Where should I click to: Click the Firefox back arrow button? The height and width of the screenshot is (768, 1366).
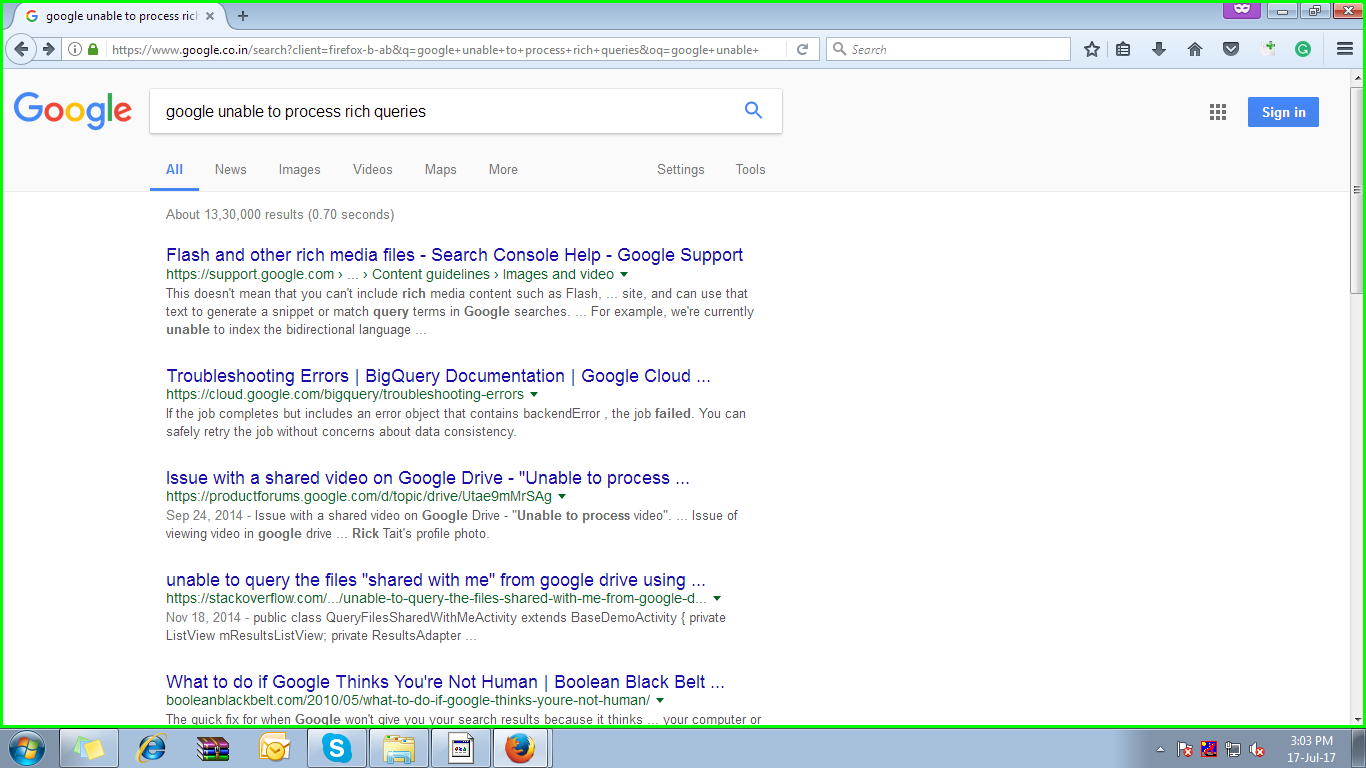[x=21, y=49]
